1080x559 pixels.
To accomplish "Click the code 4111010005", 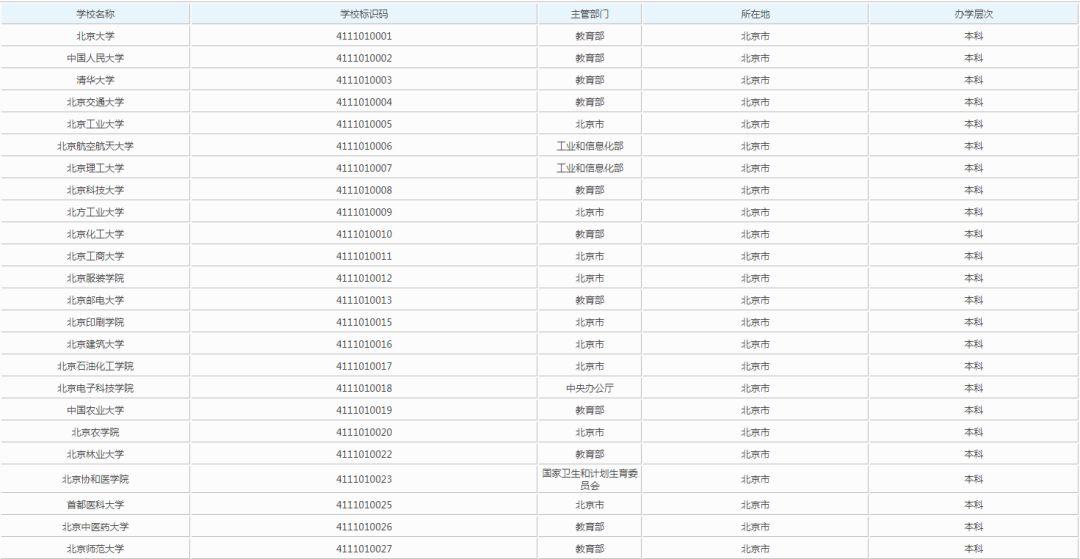I will 364,124.
